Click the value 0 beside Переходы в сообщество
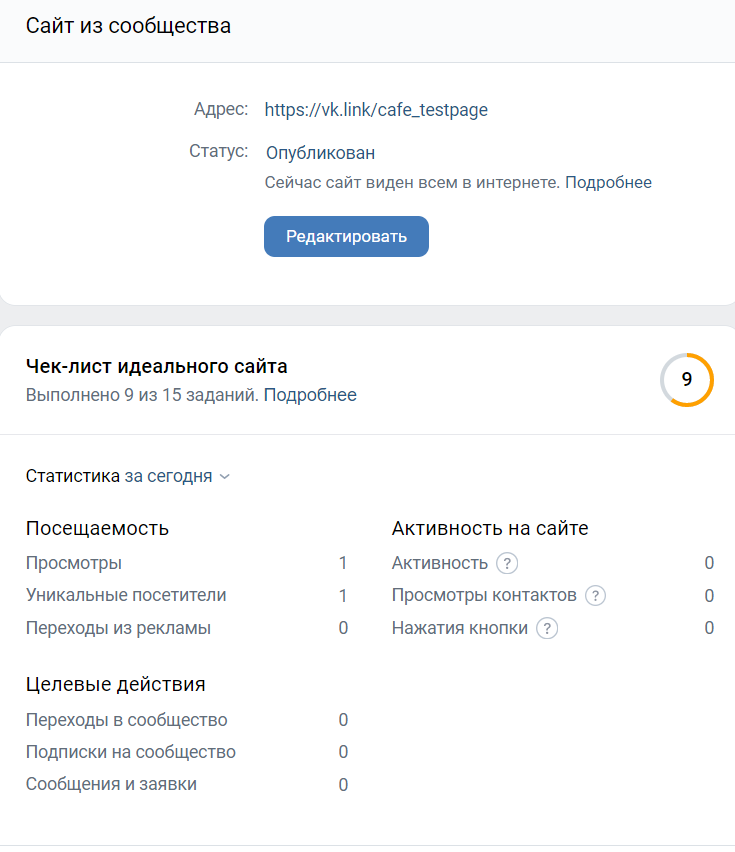The image size is (735, 852). coord(343,720)
